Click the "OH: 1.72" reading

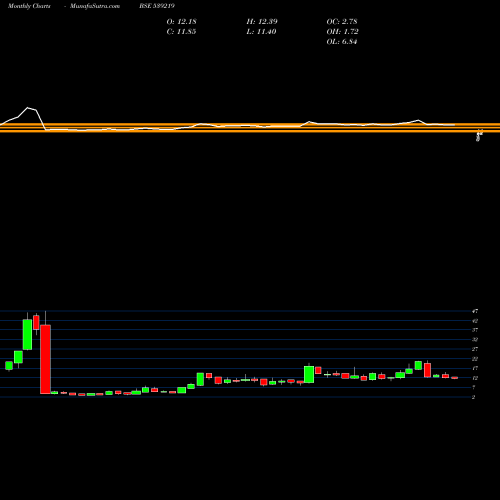tap(342, 32)
